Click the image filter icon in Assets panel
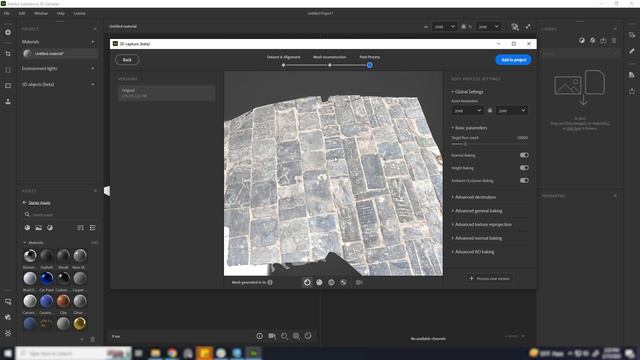 click(38, 228)
